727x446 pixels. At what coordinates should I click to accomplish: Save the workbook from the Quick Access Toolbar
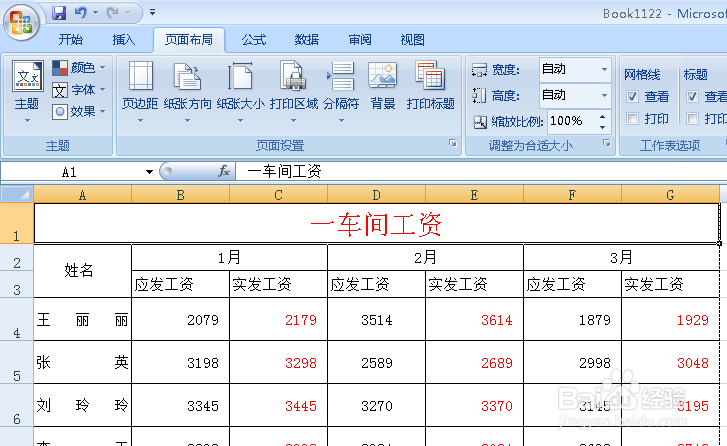[x=59, y=13]
